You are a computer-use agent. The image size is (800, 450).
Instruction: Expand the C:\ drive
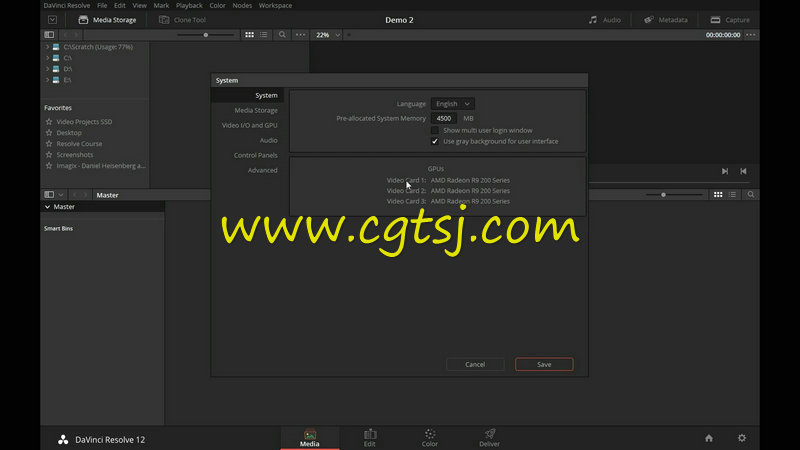(x=47, y=58)
